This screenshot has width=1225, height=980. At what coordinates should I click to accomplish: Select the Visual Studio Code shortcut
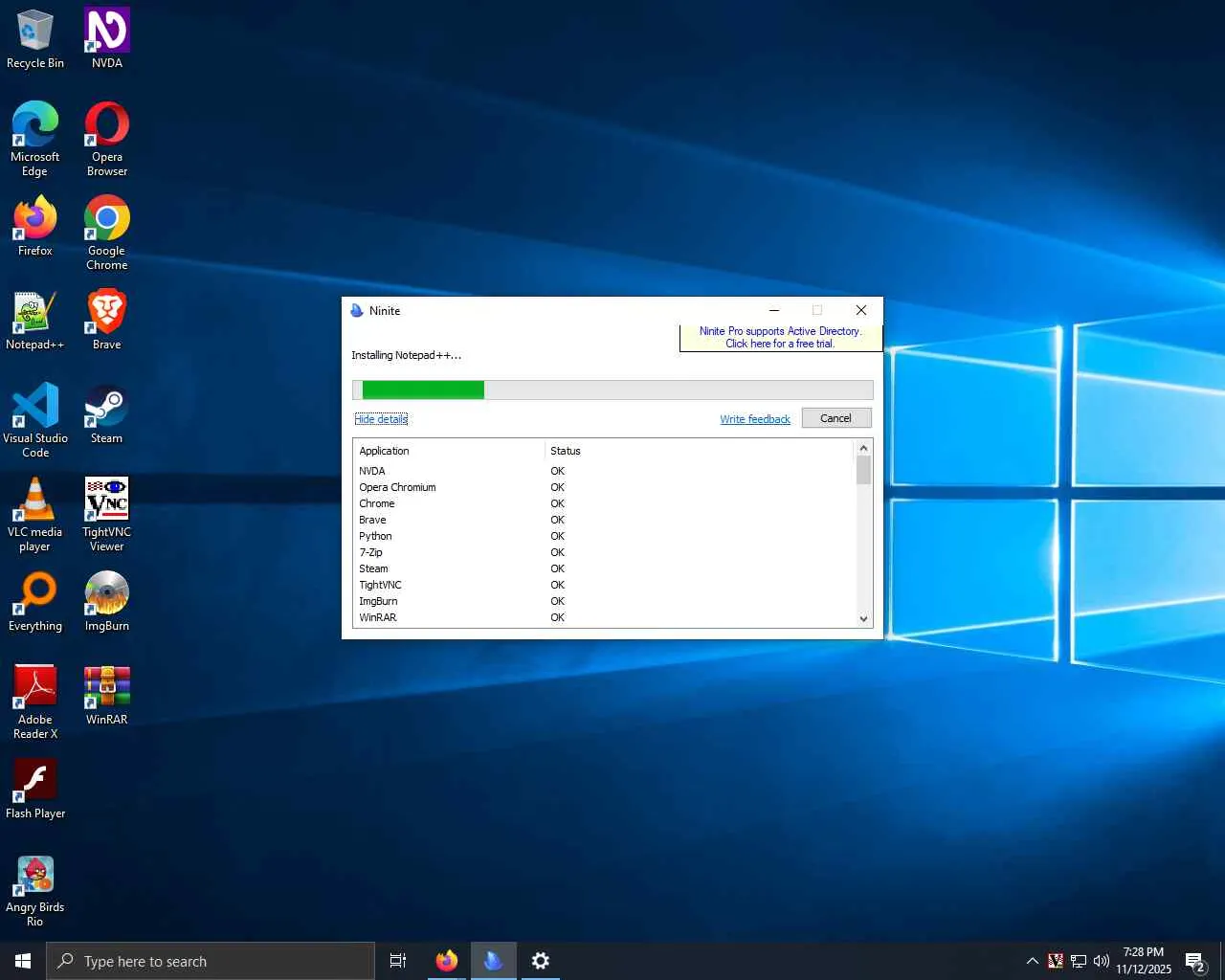(x=35, y=421)
